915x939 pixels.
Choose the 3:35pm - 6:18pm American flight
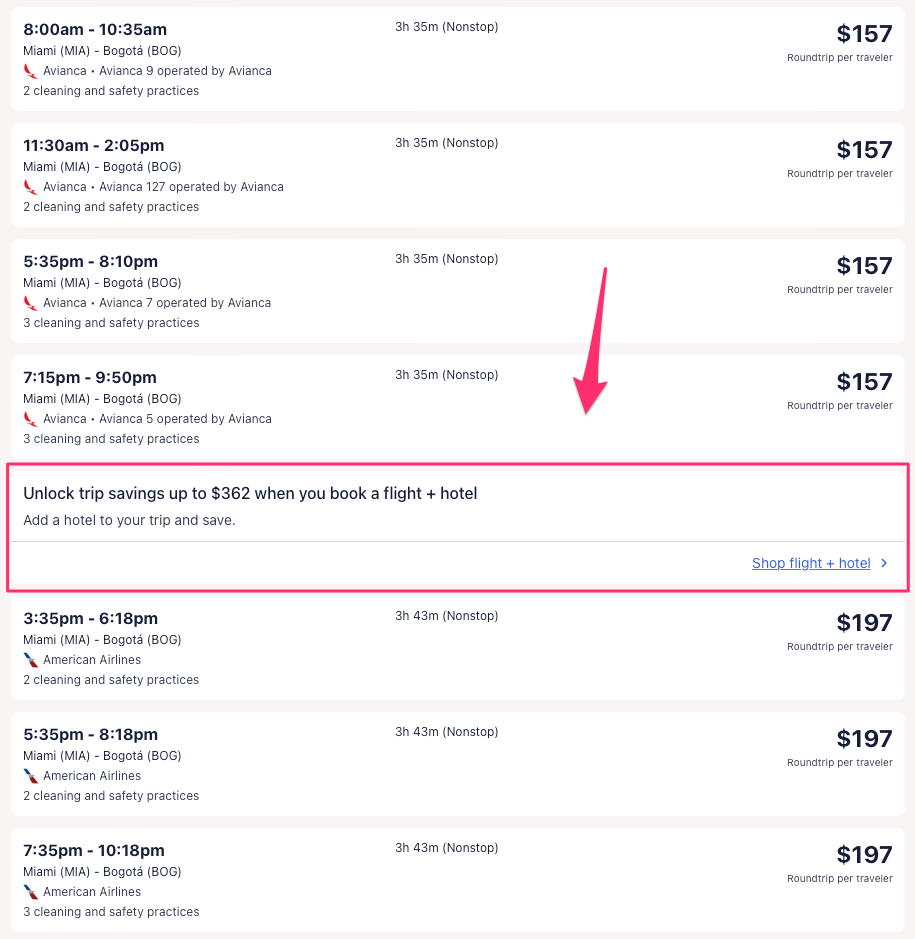coord(90,619)
